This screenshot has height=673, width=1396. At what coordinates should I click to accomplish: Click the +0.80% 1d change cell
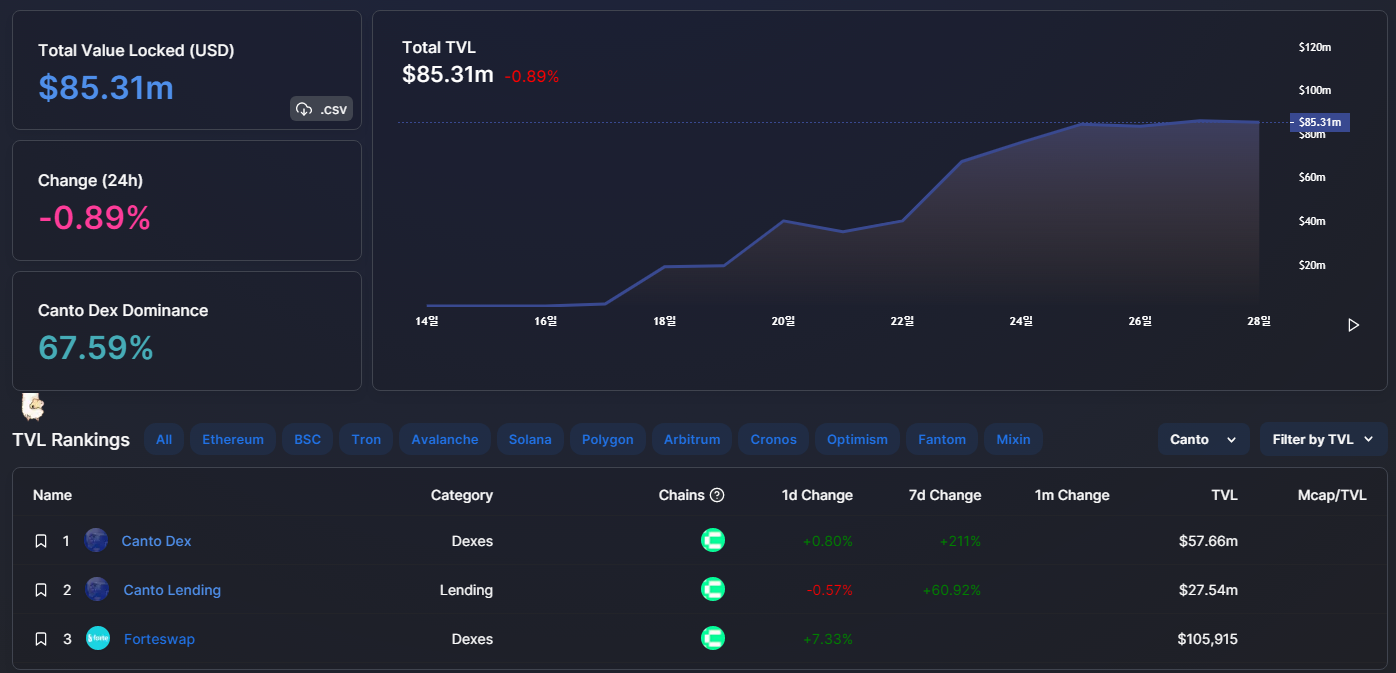pyautogui.click(x=828, y=541)
